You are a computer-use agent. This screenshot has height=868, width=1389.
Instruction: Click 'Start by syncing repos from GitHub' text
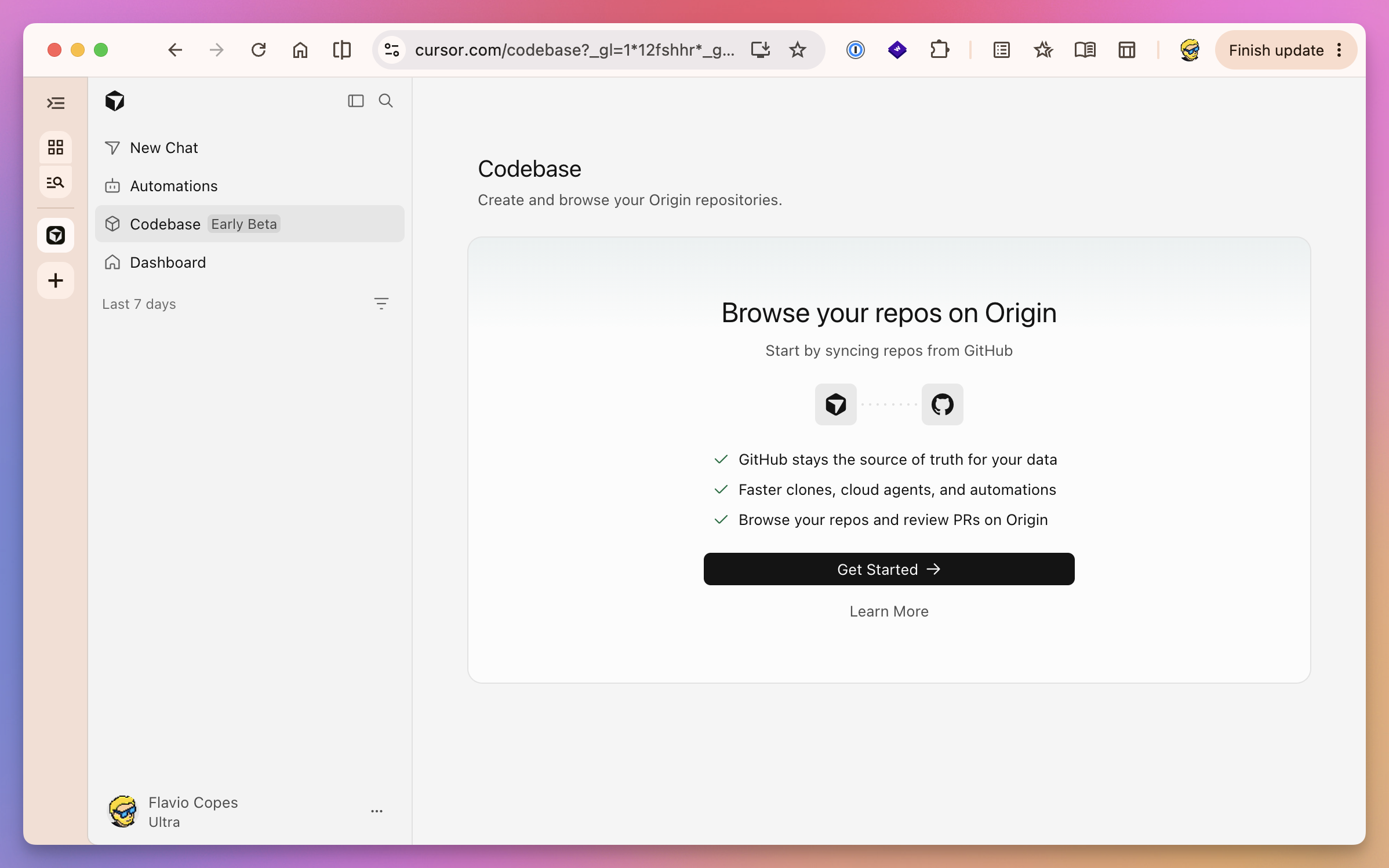point(889,351)
